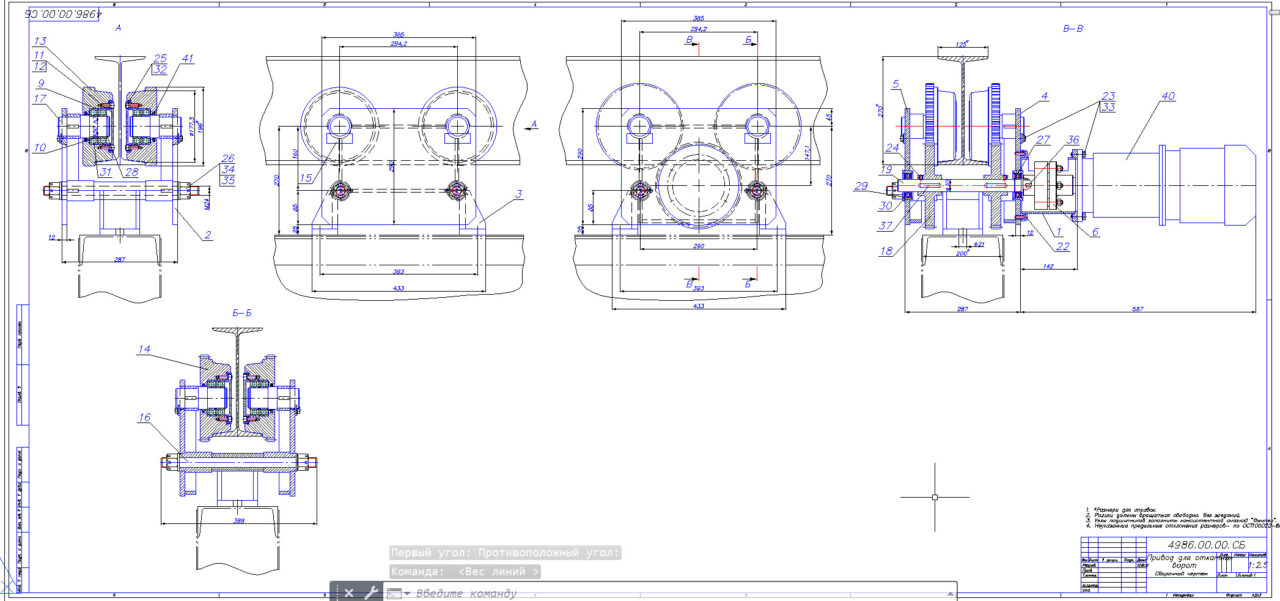The width and height of the screenshot is (1280, 601).
Task: Select part callout number 14
Action: pyautogui.click(x=145, y=350)
